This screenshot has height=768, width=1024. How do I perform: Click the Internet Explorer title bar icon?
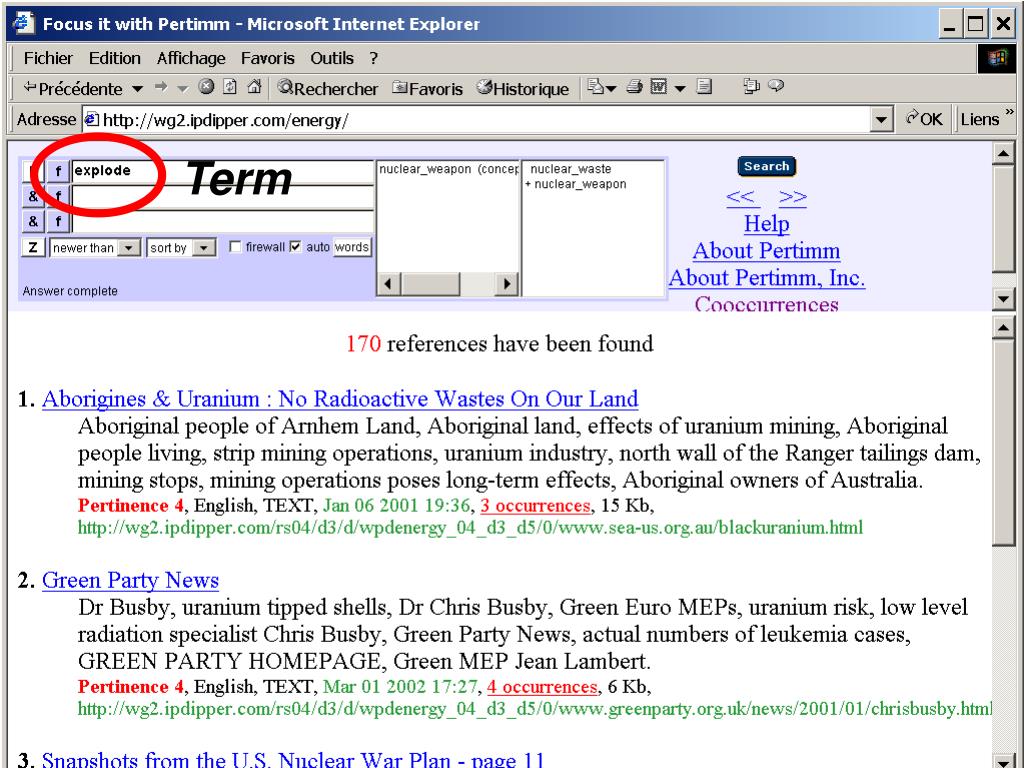(x=24, y=24)
